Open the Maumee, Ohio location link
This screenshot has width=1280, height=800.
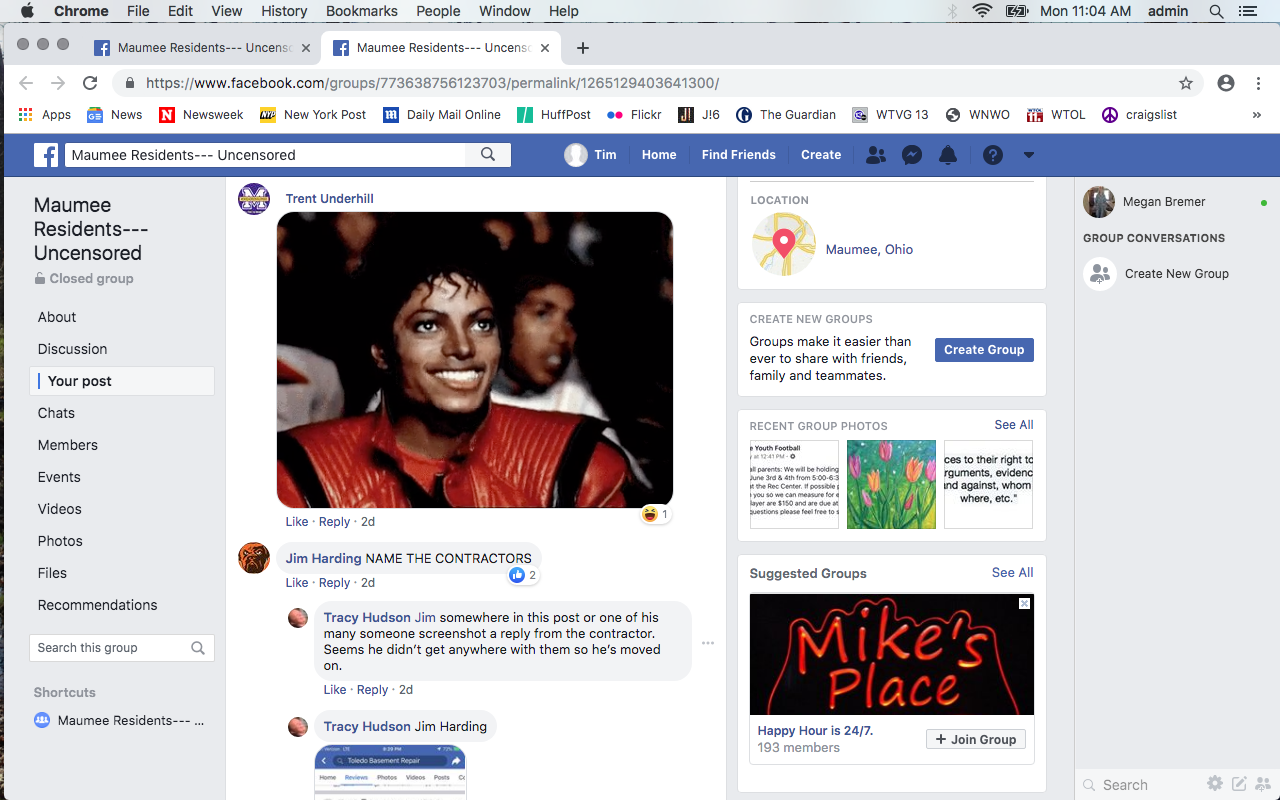[869, 250]
